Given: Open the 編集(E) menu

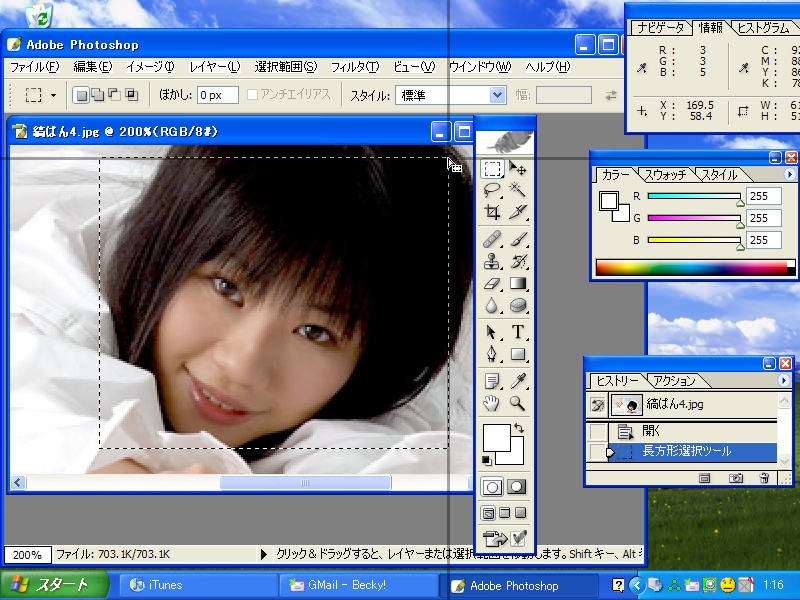Looking at the screenshot, I should point(92,67).
